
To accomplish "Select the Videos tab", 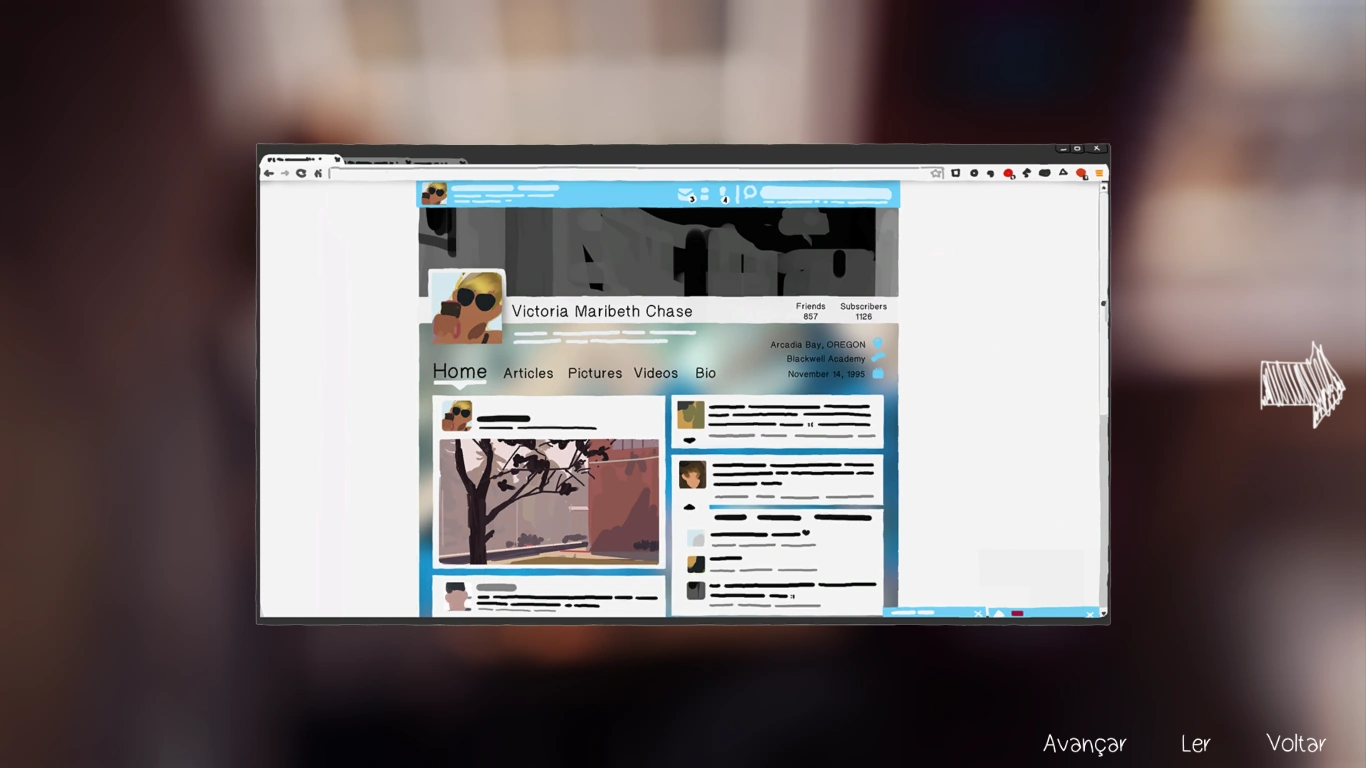I will (x=656, y=373).
